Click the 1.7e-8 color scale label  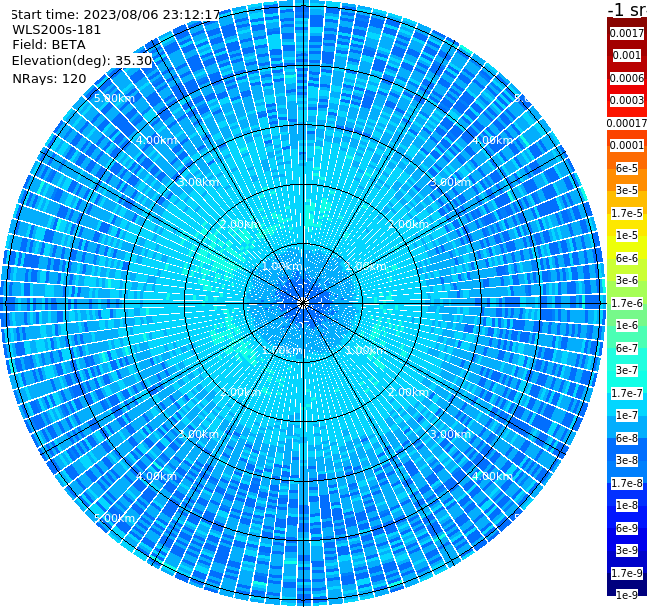627,483
